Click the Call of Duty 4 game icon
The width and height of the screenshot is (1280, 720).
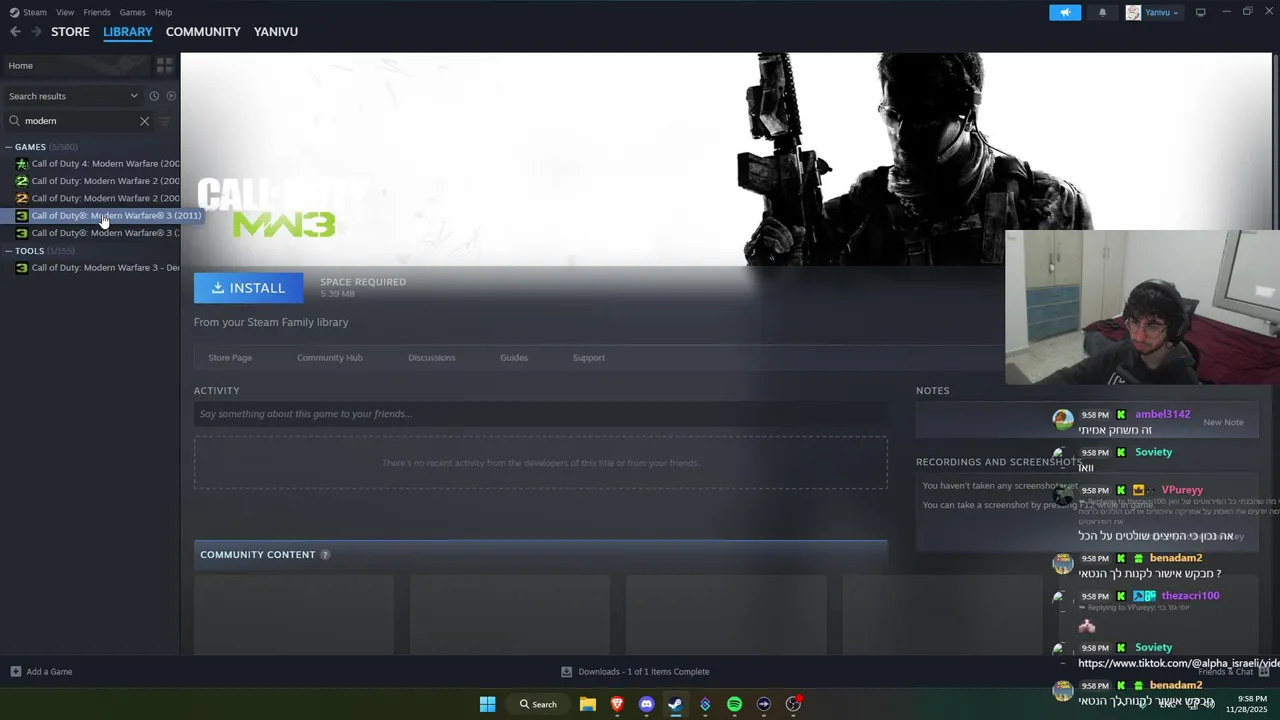22,164
